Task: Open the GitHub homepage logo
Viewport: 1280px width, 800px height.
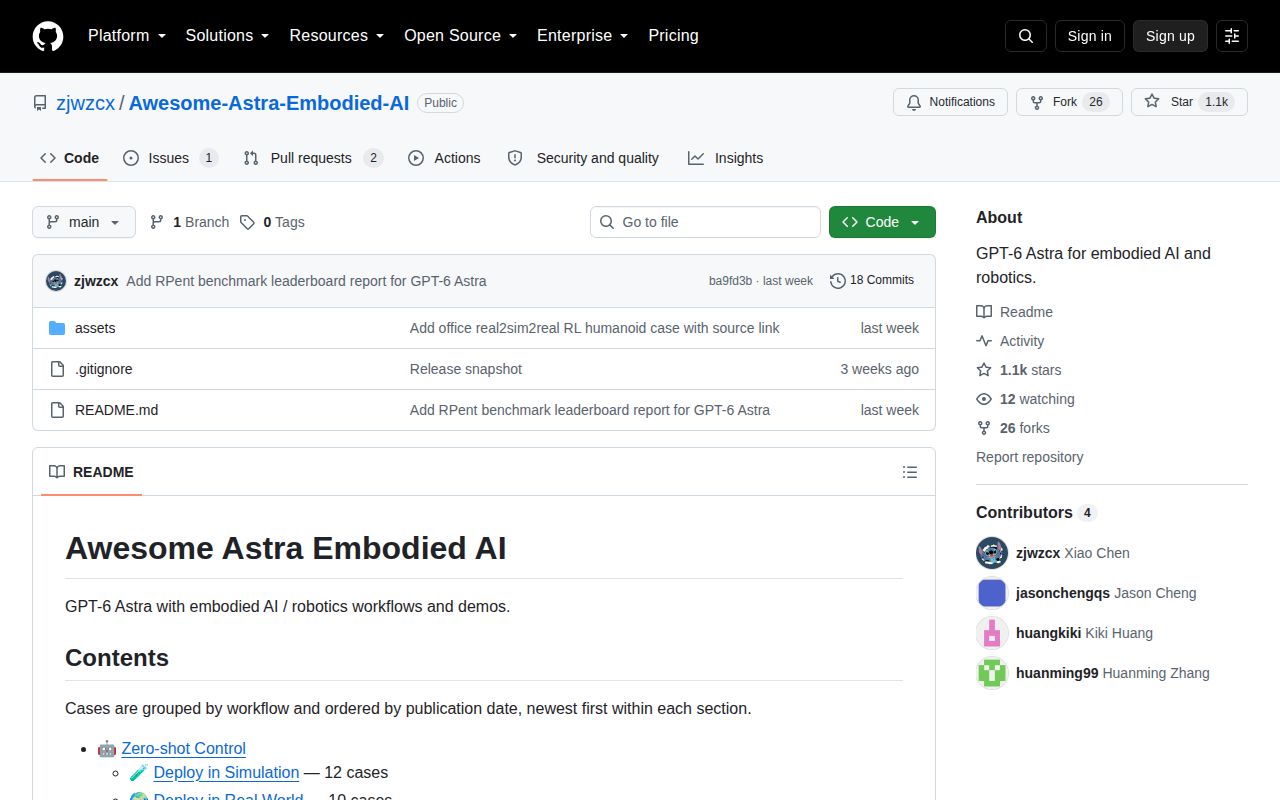Action: tap(48, 36)
